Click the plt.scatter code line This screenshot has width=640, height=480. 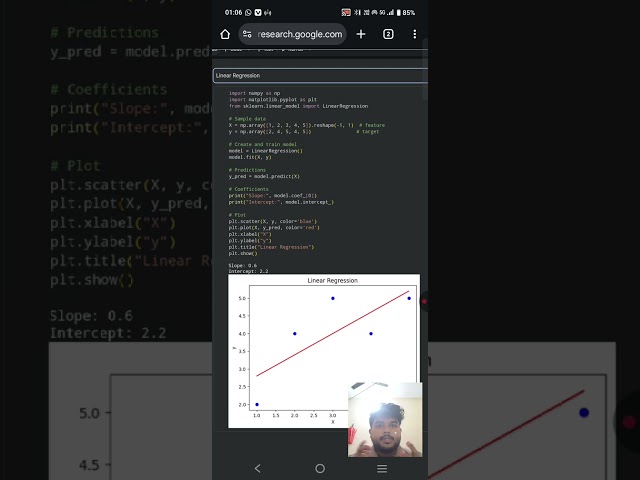pyautogui.click(x=273, y=221)
